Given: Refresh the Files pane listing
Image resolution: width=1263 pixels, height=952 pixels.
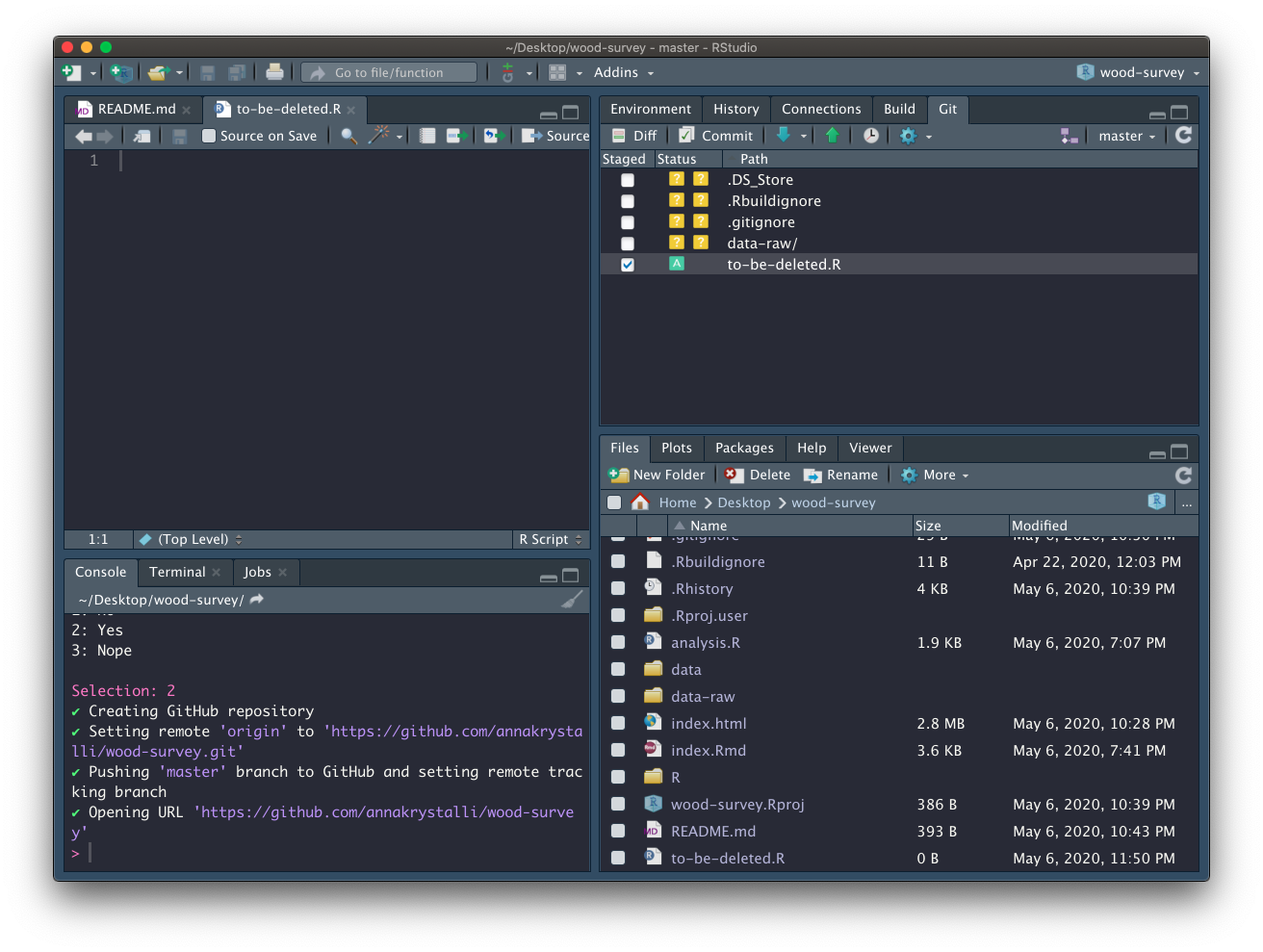Looking at the screenshot, I should 1184,475.
